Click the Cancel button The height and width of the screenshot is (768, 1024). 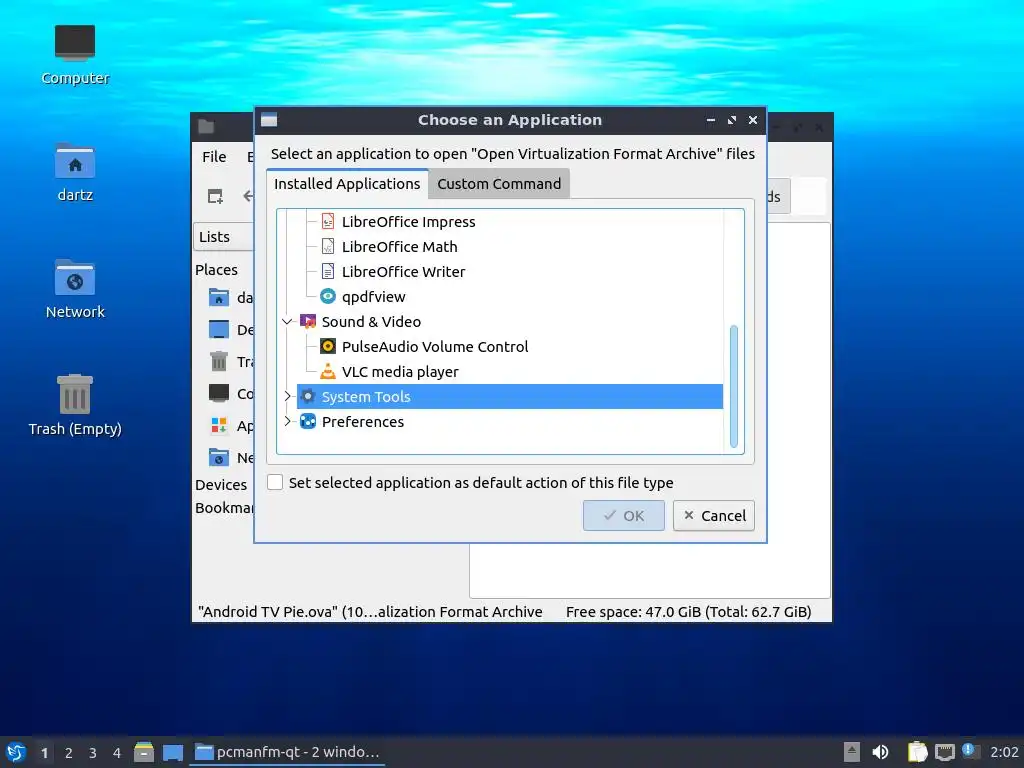click(x=714, y=515)
